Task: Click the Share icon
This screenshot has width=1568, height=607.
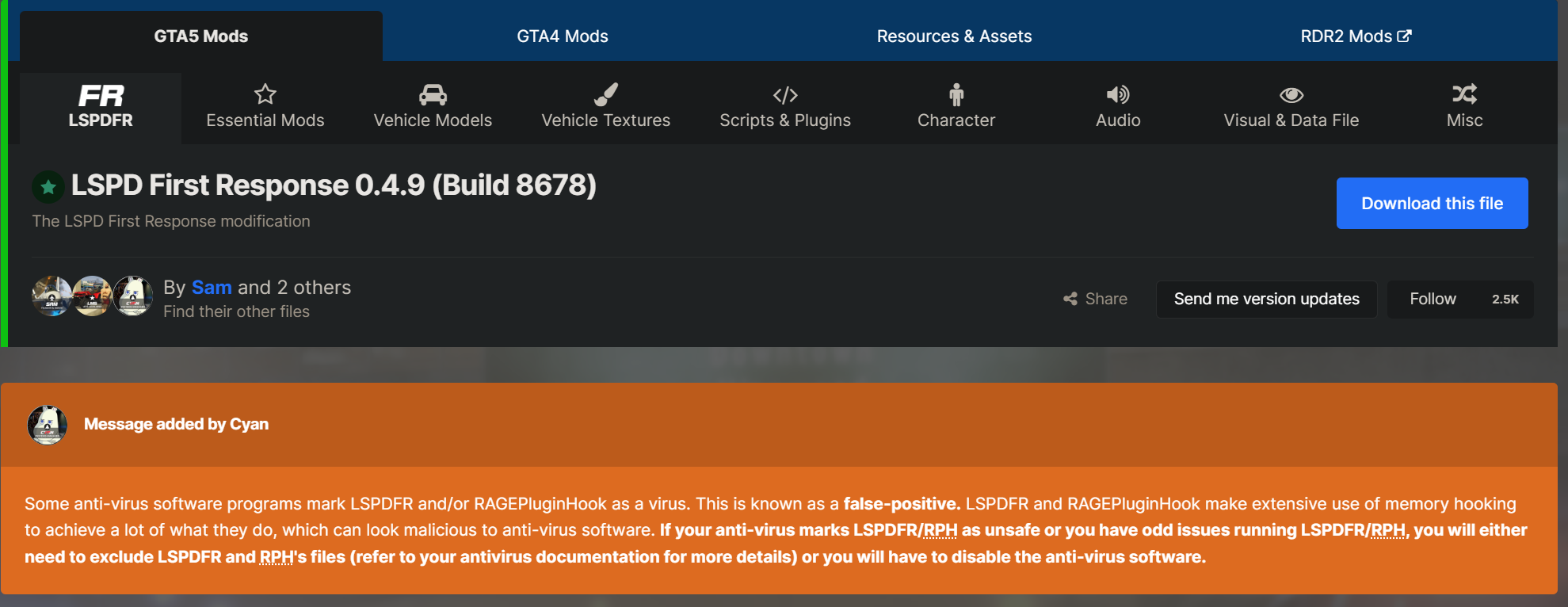Action: pyautogui.click(x=1070, y=299)
